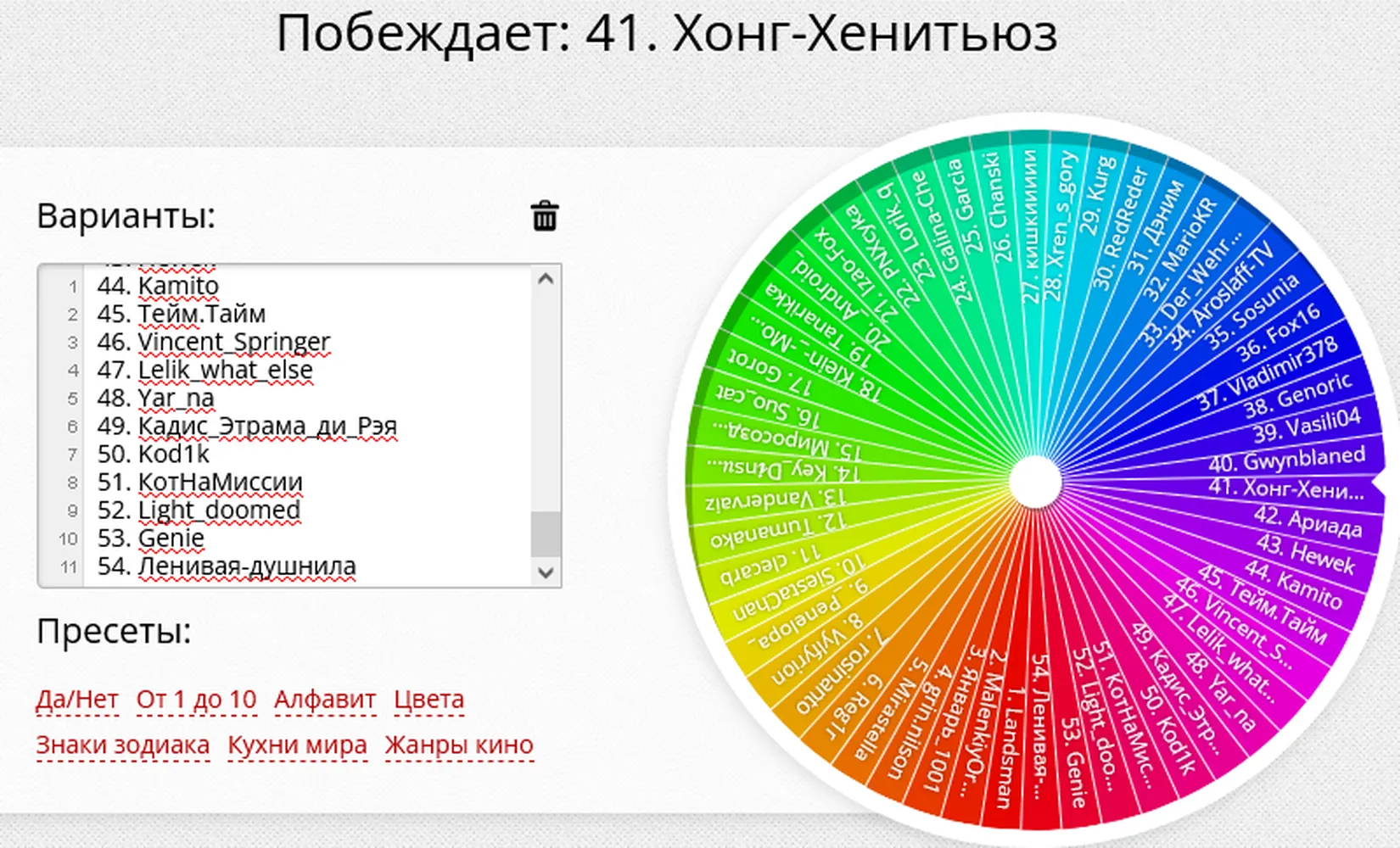
Task: Click the scroll up arrow in variants list
Action: tap(546, 279)
